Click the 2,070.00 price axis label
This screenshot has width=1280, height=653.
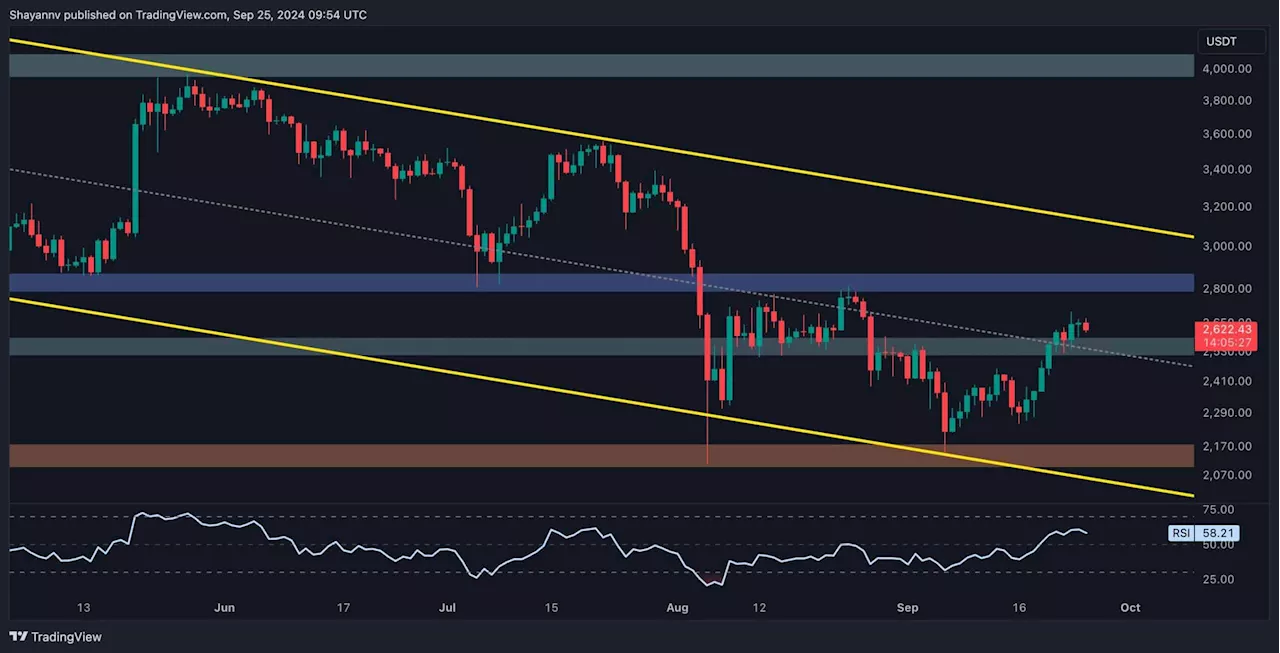point(1228,475)
